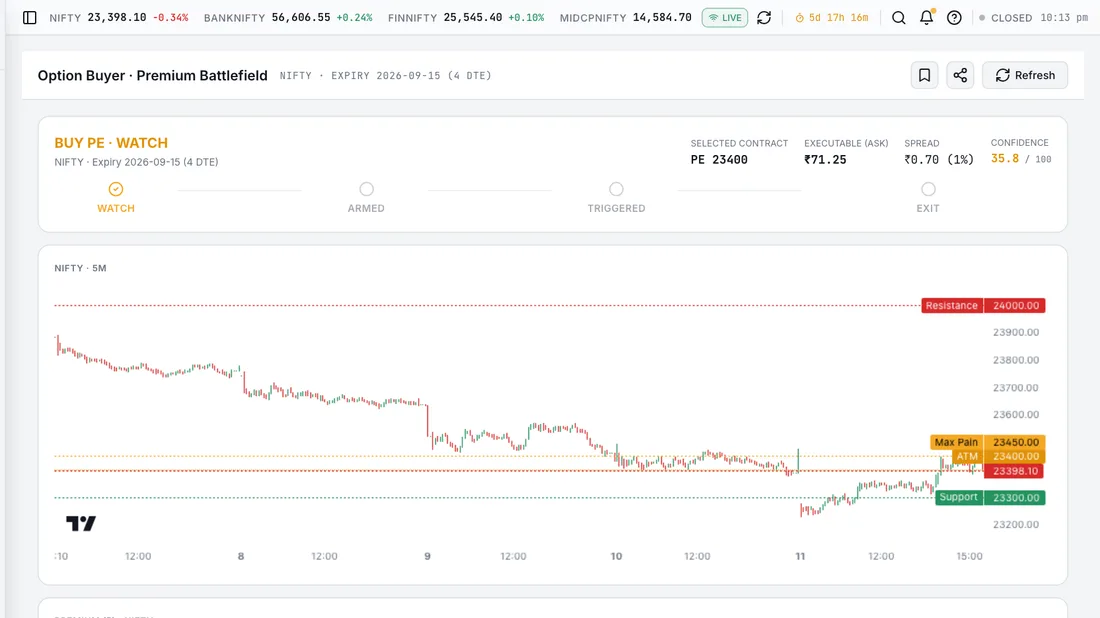Open the help question mark icon

coord(954,18)
